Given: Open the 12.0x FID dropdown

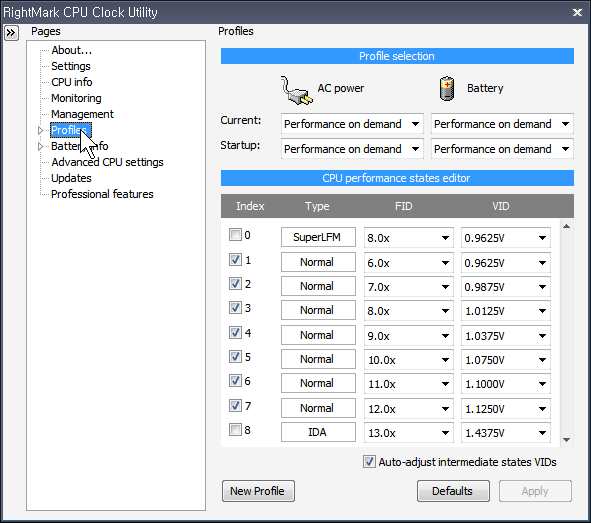Looking at the screenshot, I should 409,409.
